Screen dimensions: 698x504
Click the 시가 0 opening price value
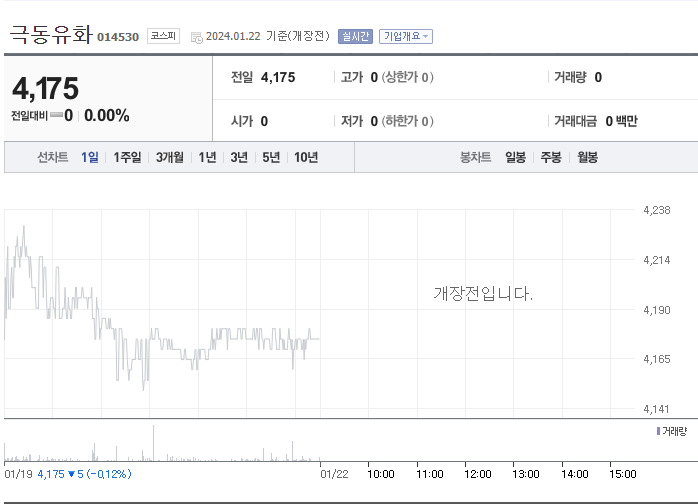pyautogui.click(x=249, y=121)
